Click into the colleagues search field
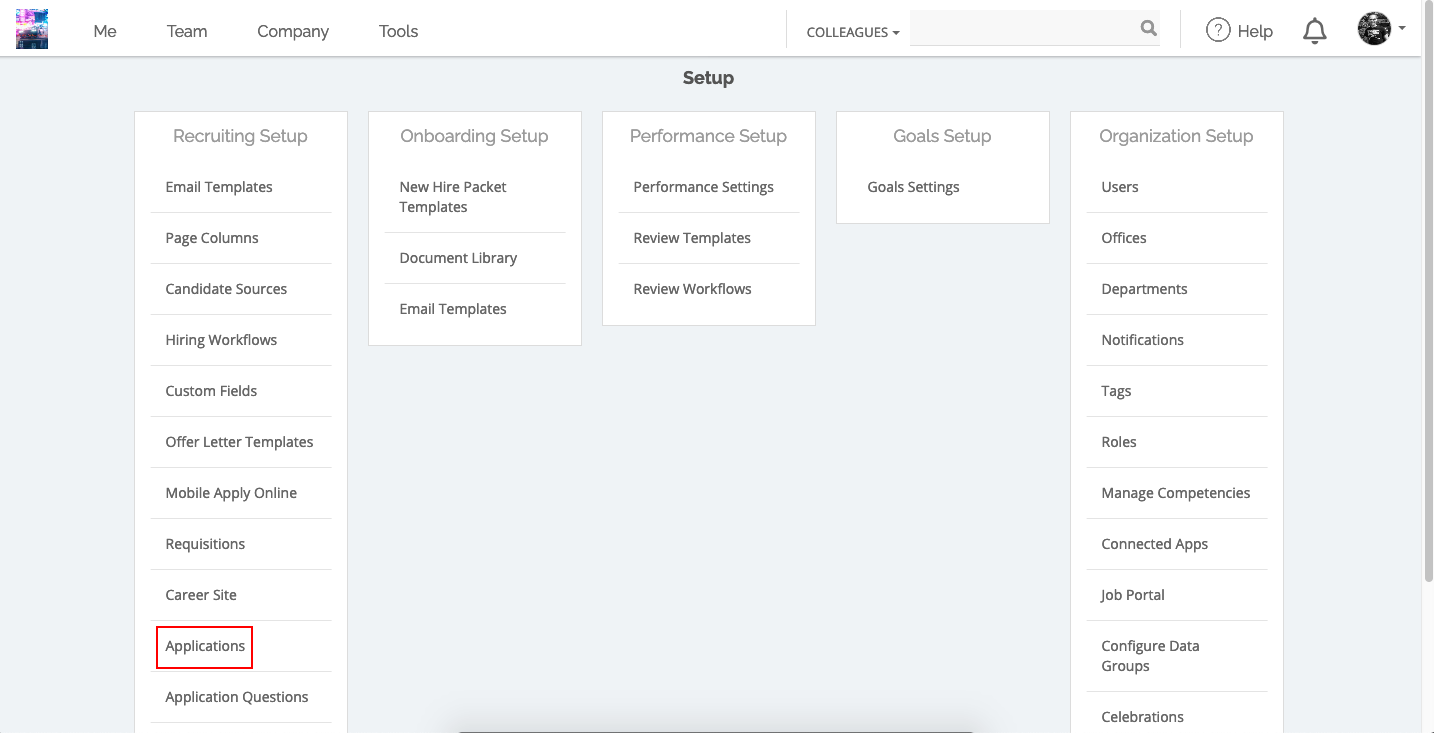Image resolution: width=1434 pixels, height=733 pixels. (1023, 29)
